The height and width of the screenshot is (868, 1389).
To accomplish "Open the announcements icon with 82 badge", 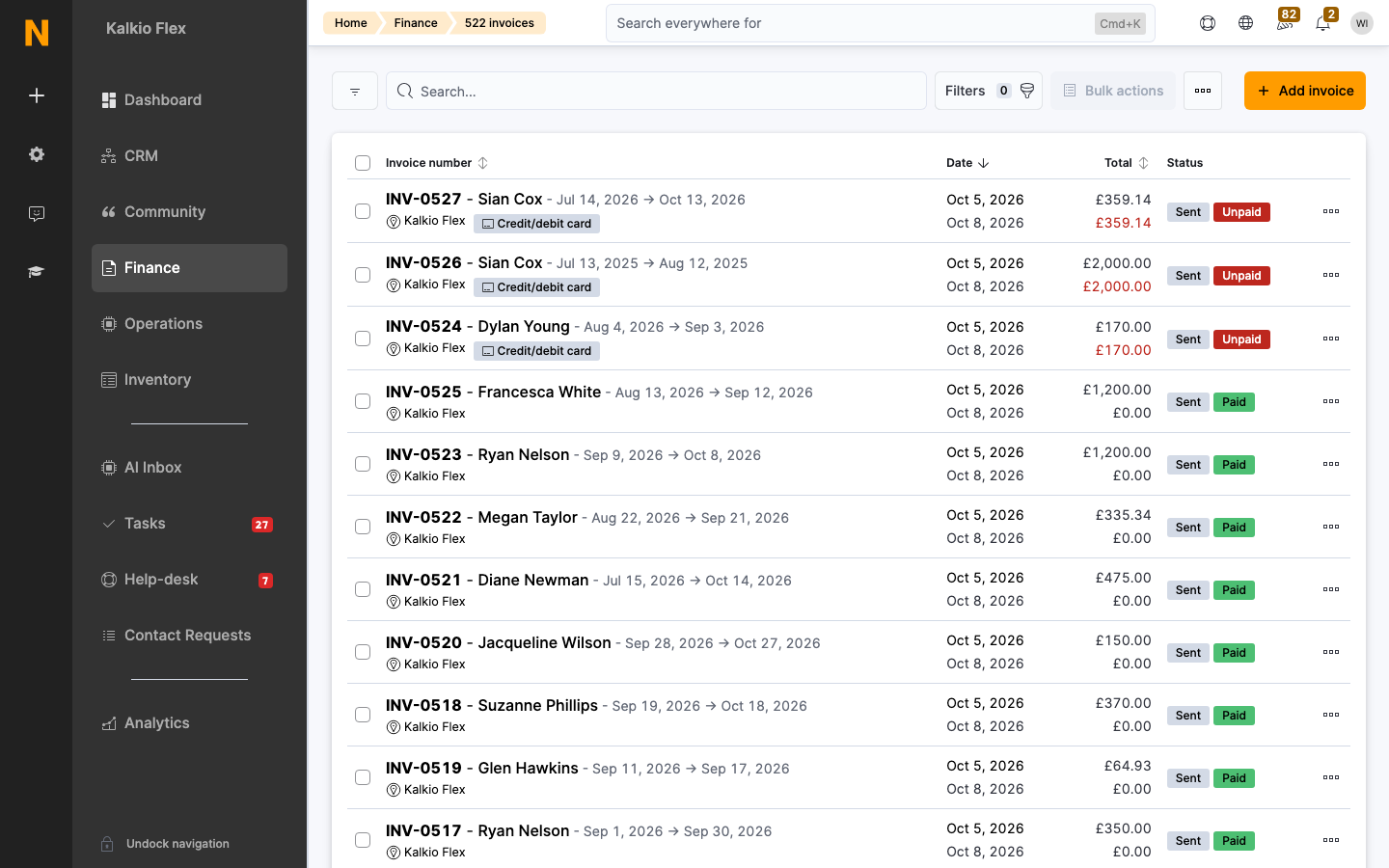I will tap(1285, 21).
